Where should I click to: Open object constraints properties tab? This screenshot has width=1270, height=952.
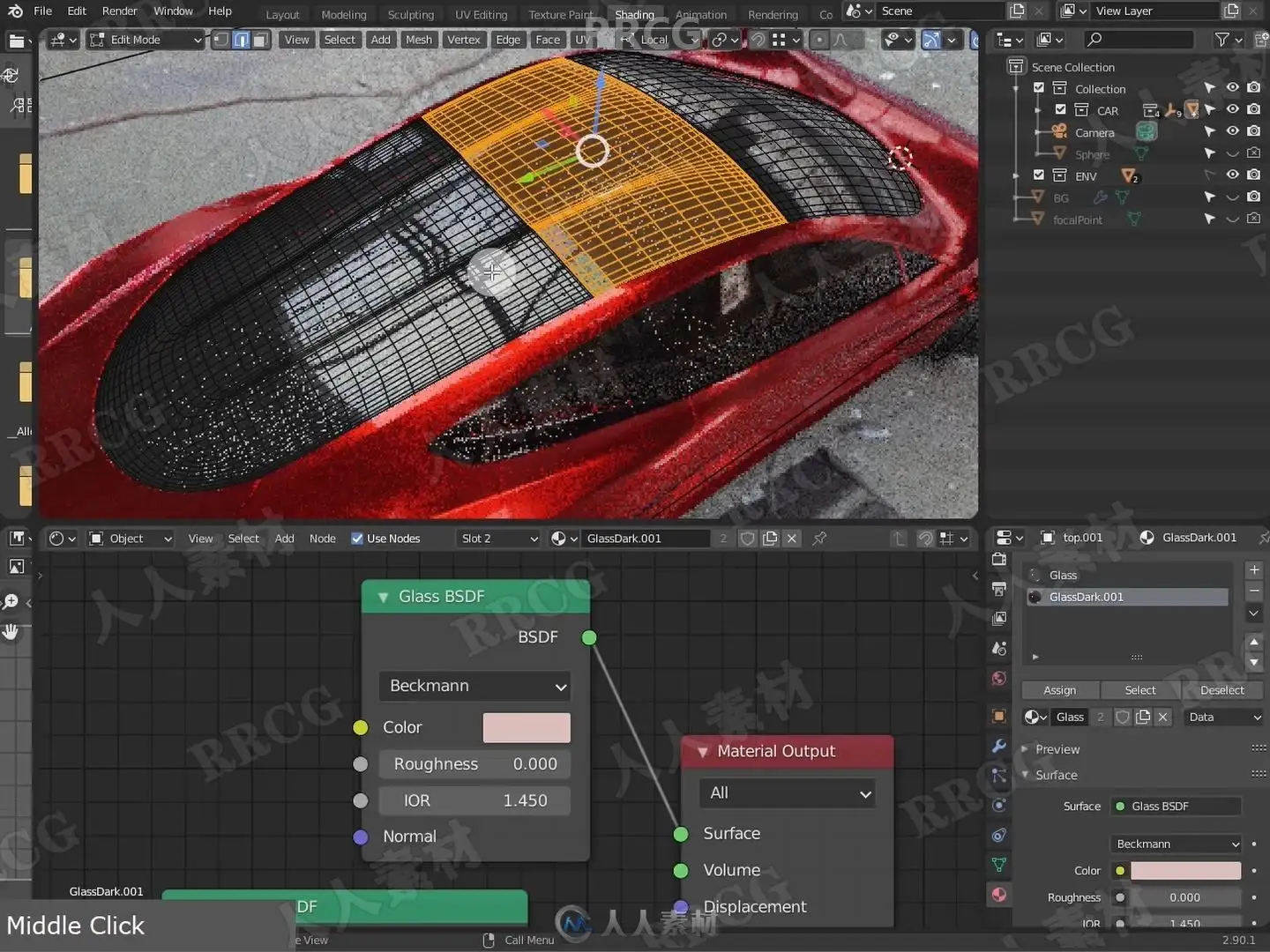(x=999, y=836)
